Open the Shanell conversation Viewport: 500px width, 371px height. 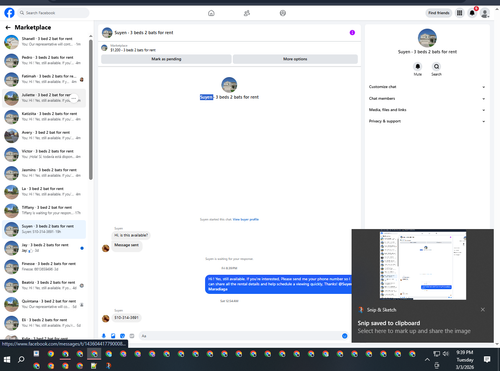pos(44,42)
